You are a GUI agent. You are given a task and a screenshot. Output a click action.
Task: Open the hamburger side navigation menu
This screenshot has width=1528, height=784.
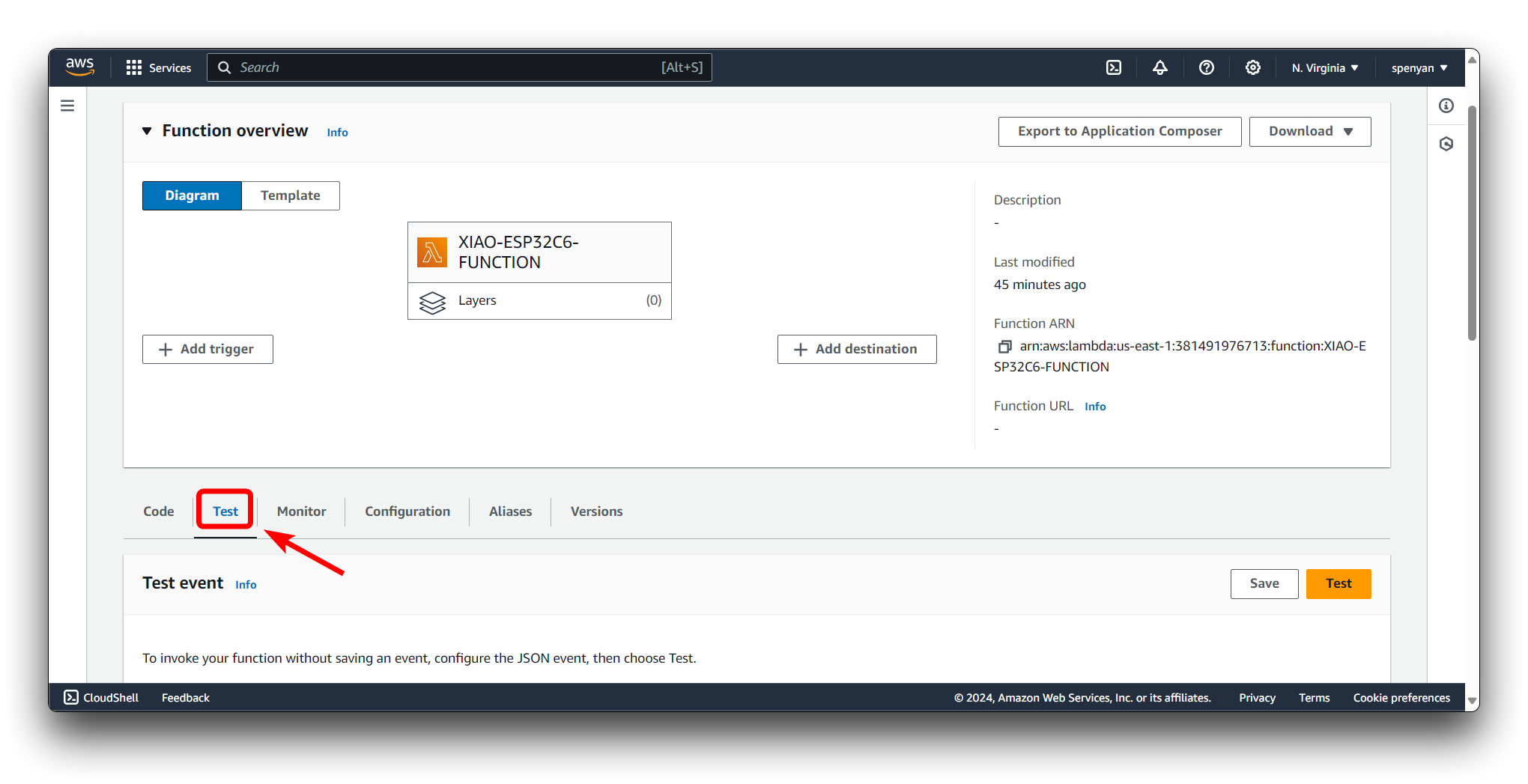pos(67,106)
